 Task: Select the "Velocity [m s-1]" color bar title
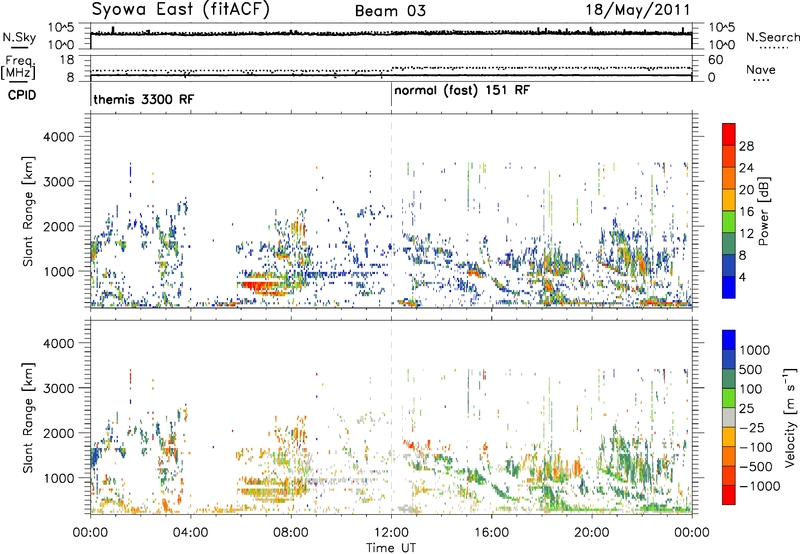pos(790,417)
